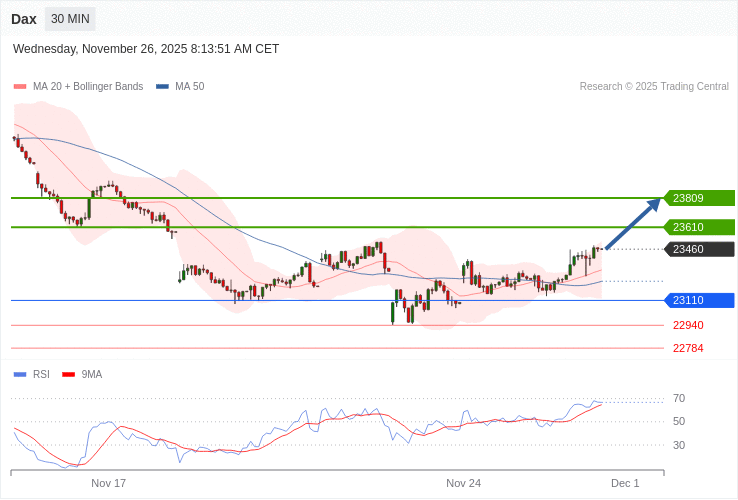
Task: Click the Nov 17 date axis label
Action: point(108,483)
